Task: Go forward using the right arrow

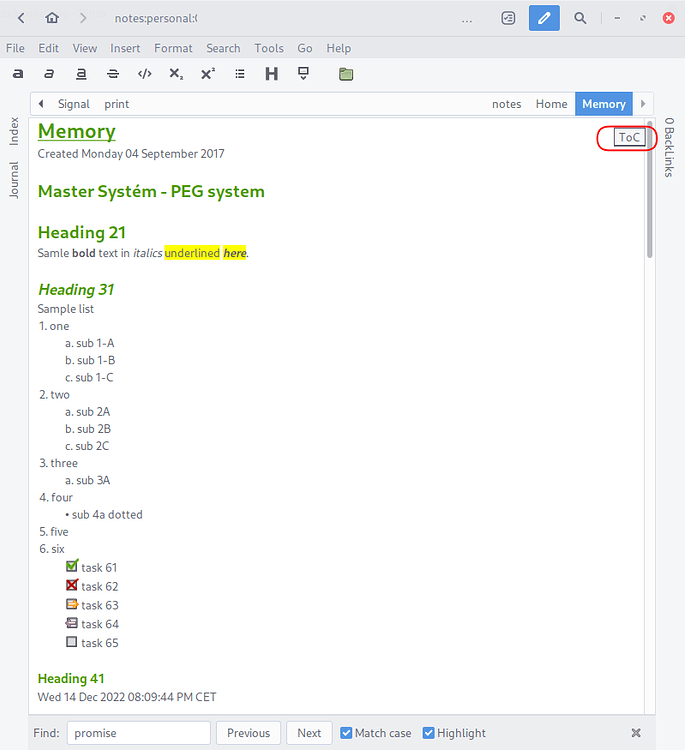Action: [x=83, y=18]
